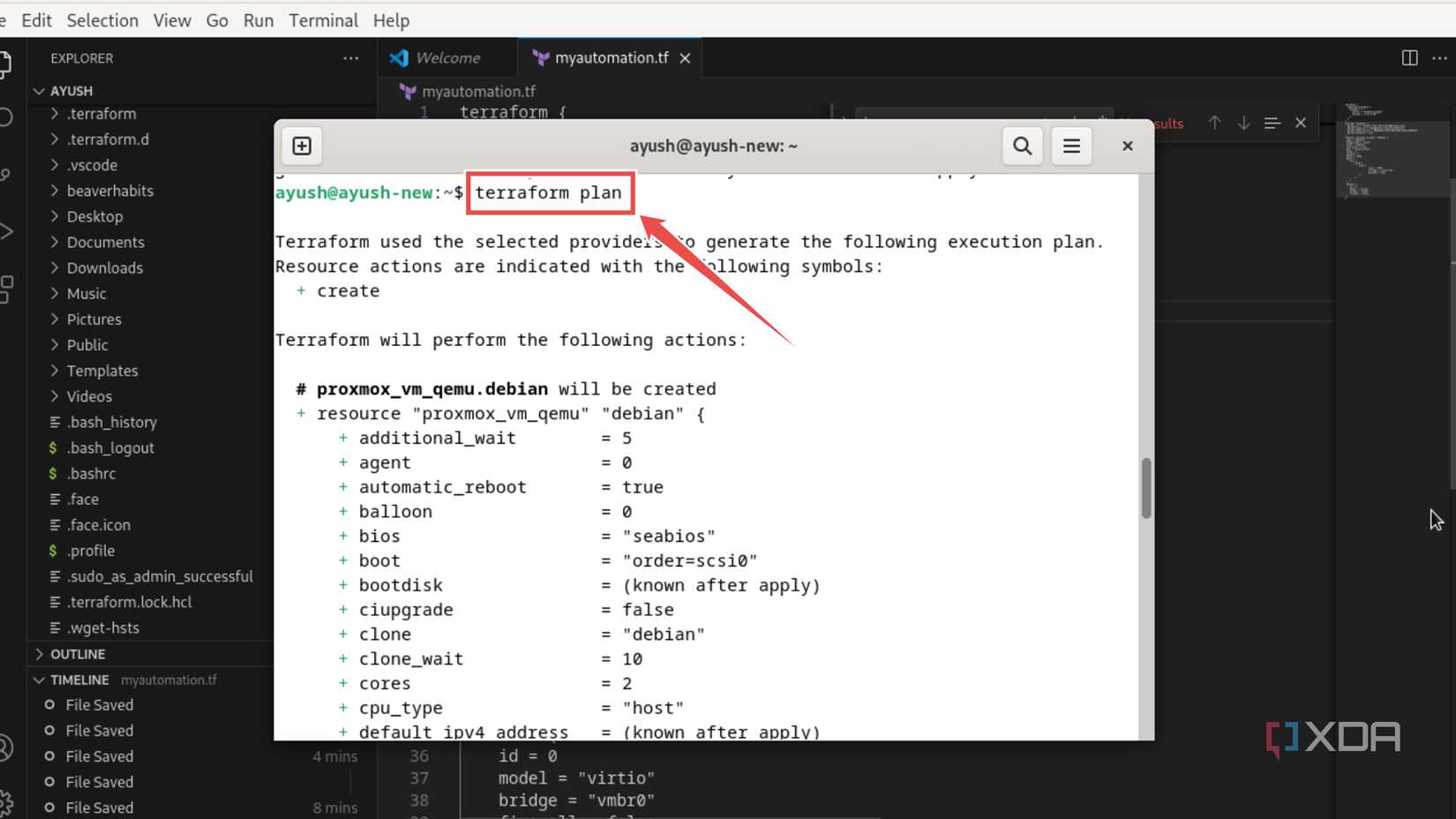Collapse the AYUSH folder in Explorer

(39, 90)
